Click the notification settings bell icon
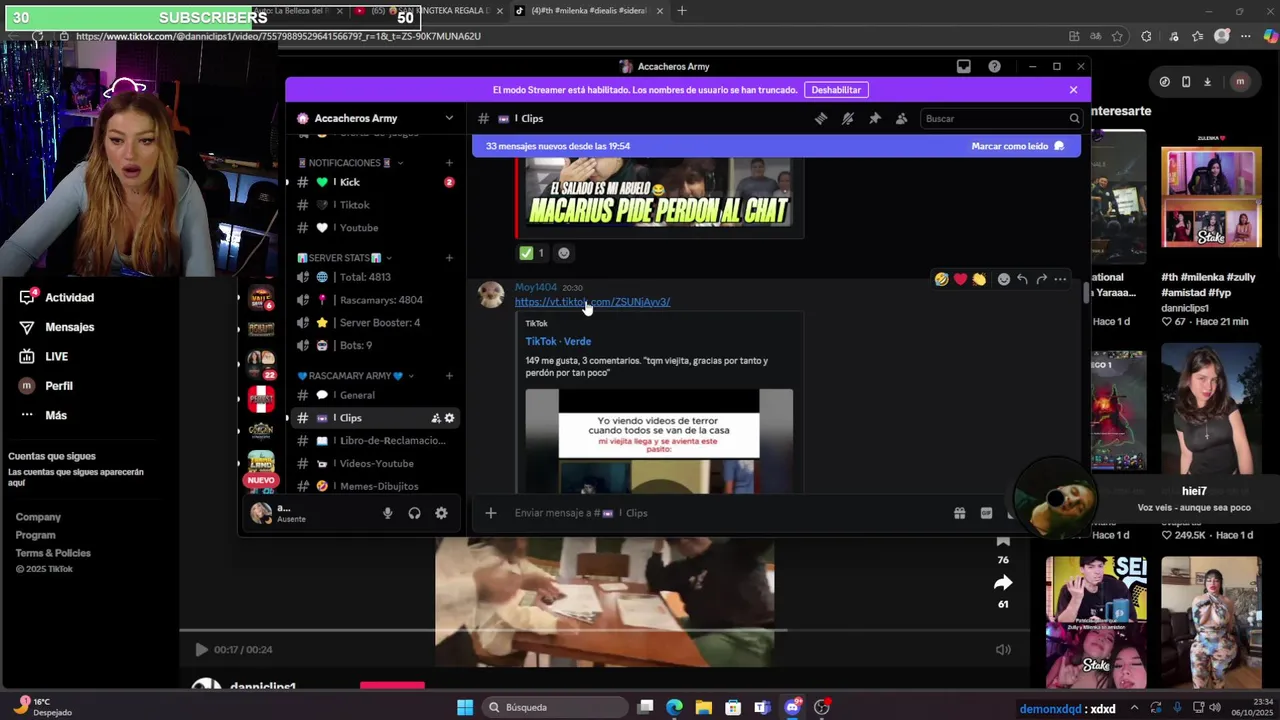 coord(847,118)
